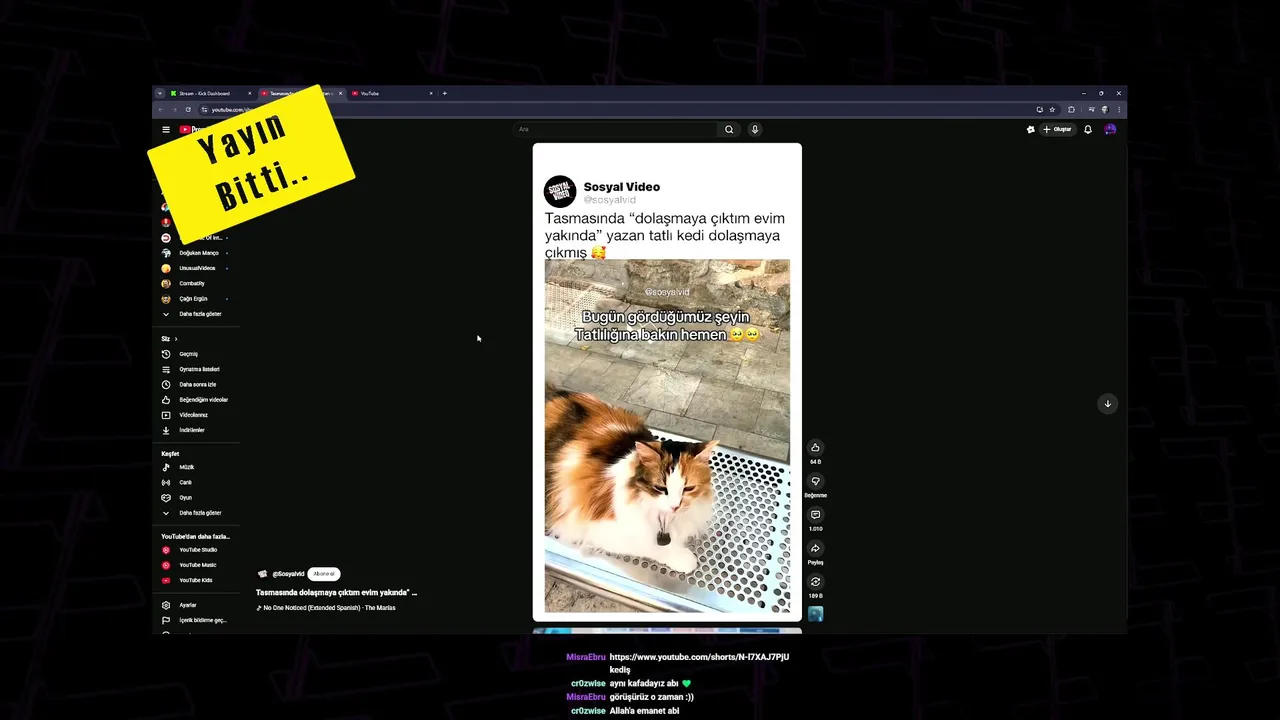
Task: Click the Abone ol subscribe button
Action: point(324,574)
